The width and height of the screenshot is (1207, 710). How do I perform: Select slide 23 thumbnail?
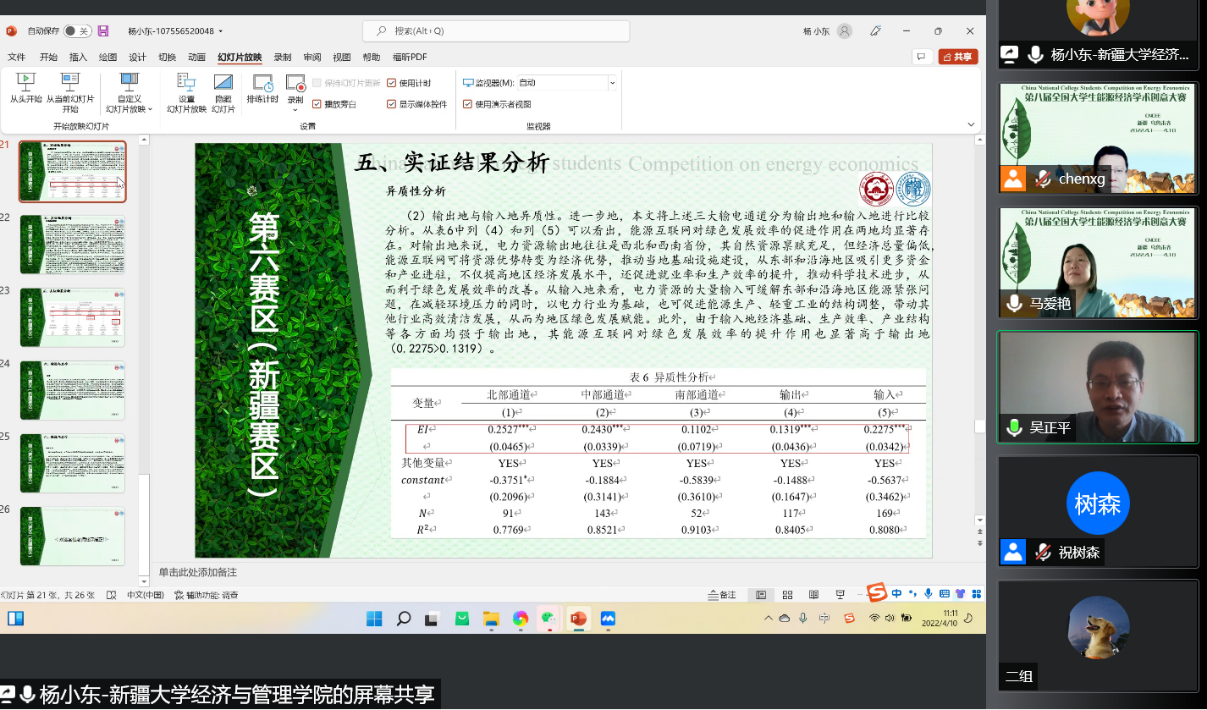[73, 318]
